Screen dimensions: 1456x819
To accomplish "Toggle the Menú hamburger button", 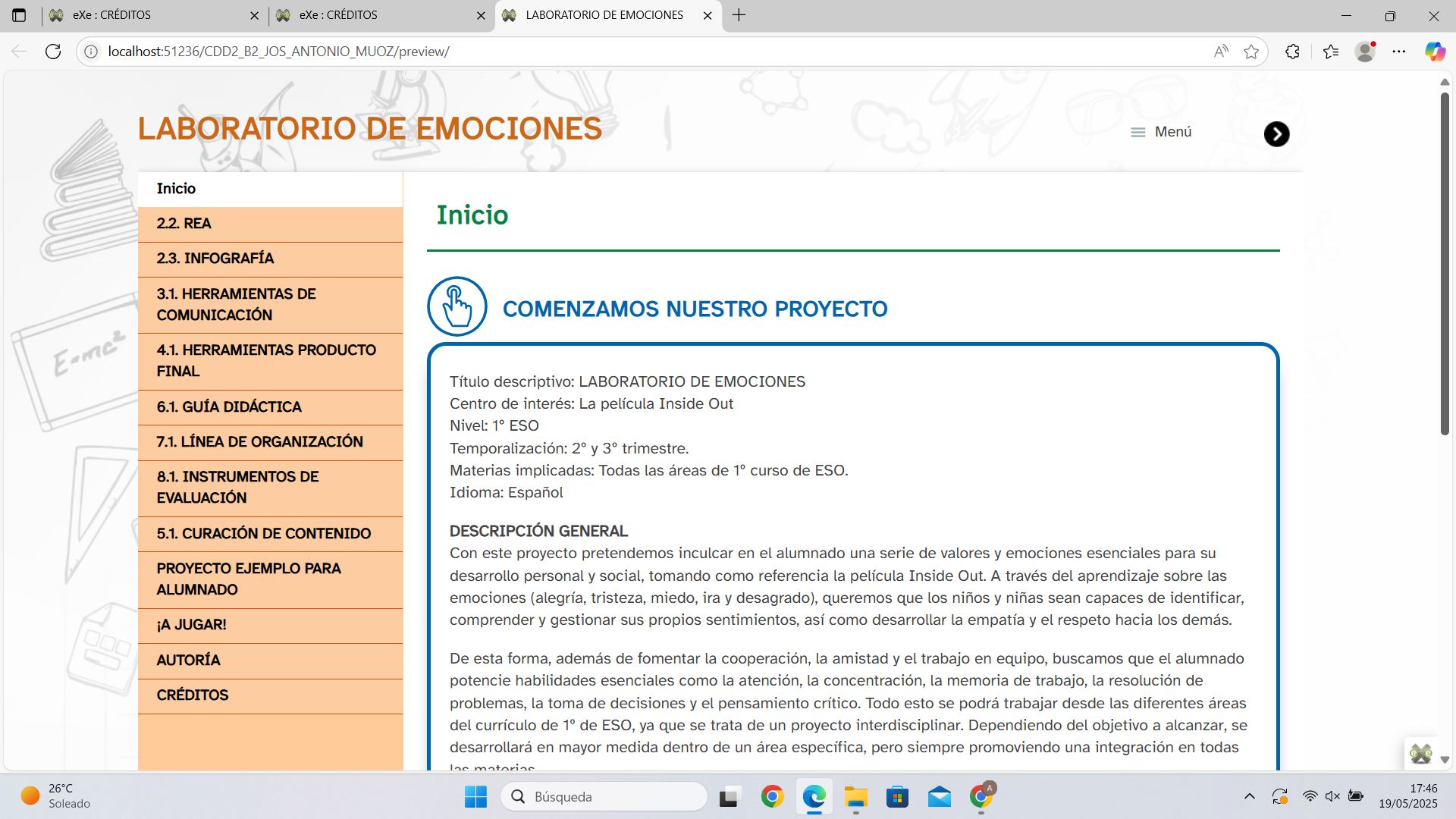I will pos(1161,132).
